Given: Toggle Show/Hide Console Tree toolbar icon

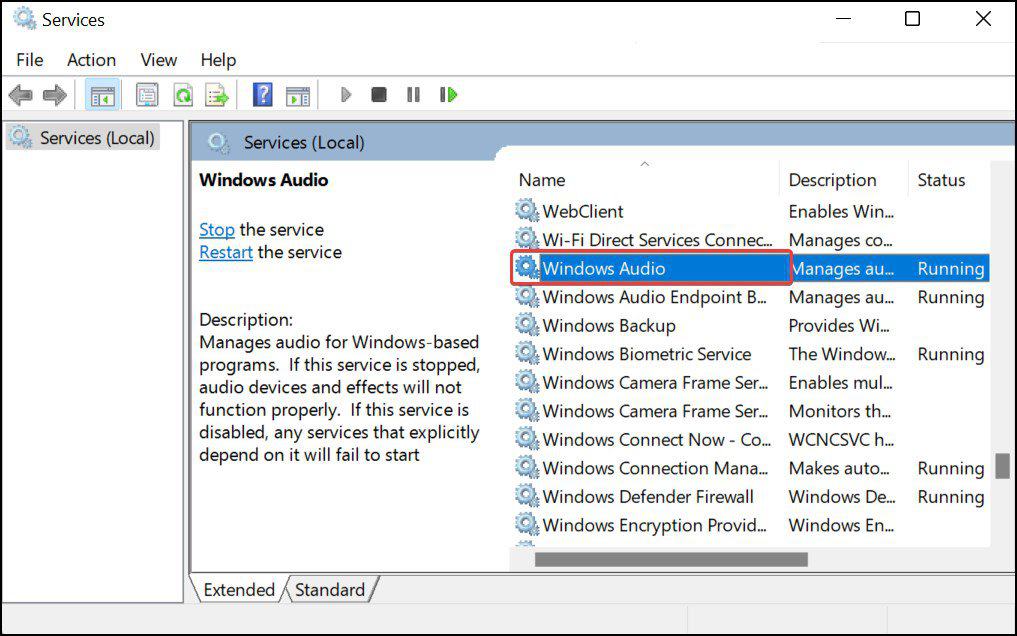Looking at the screenshot, I should [x=102, y=95].
